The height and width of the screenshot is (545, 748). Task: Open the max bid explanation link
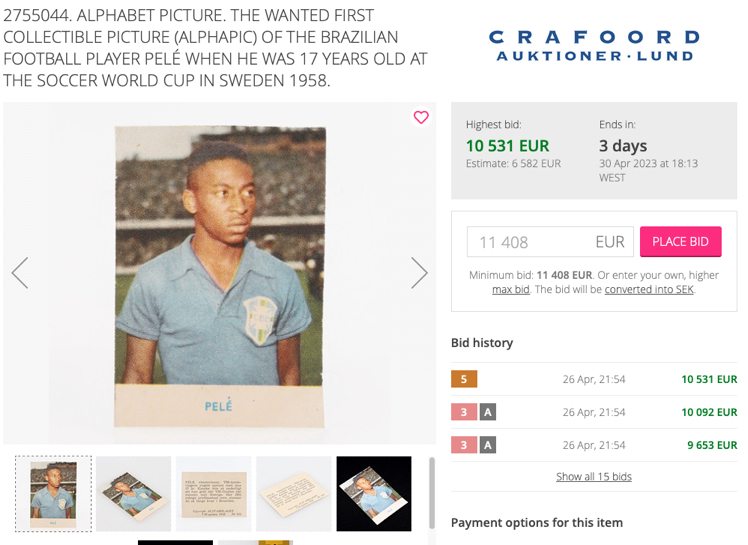(510, 289)
